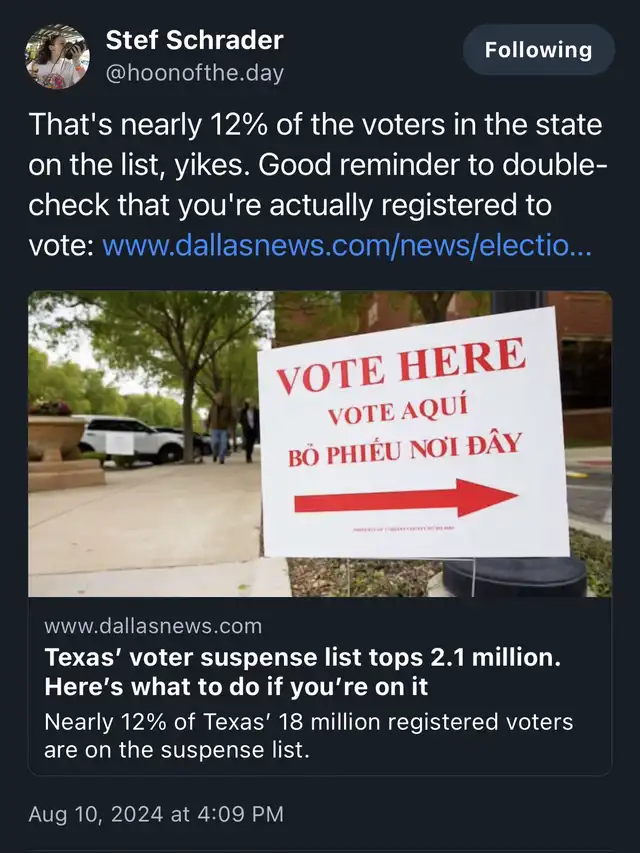Click the red arrow on the vote sign

pyautogui.click(x=405, y=498)
